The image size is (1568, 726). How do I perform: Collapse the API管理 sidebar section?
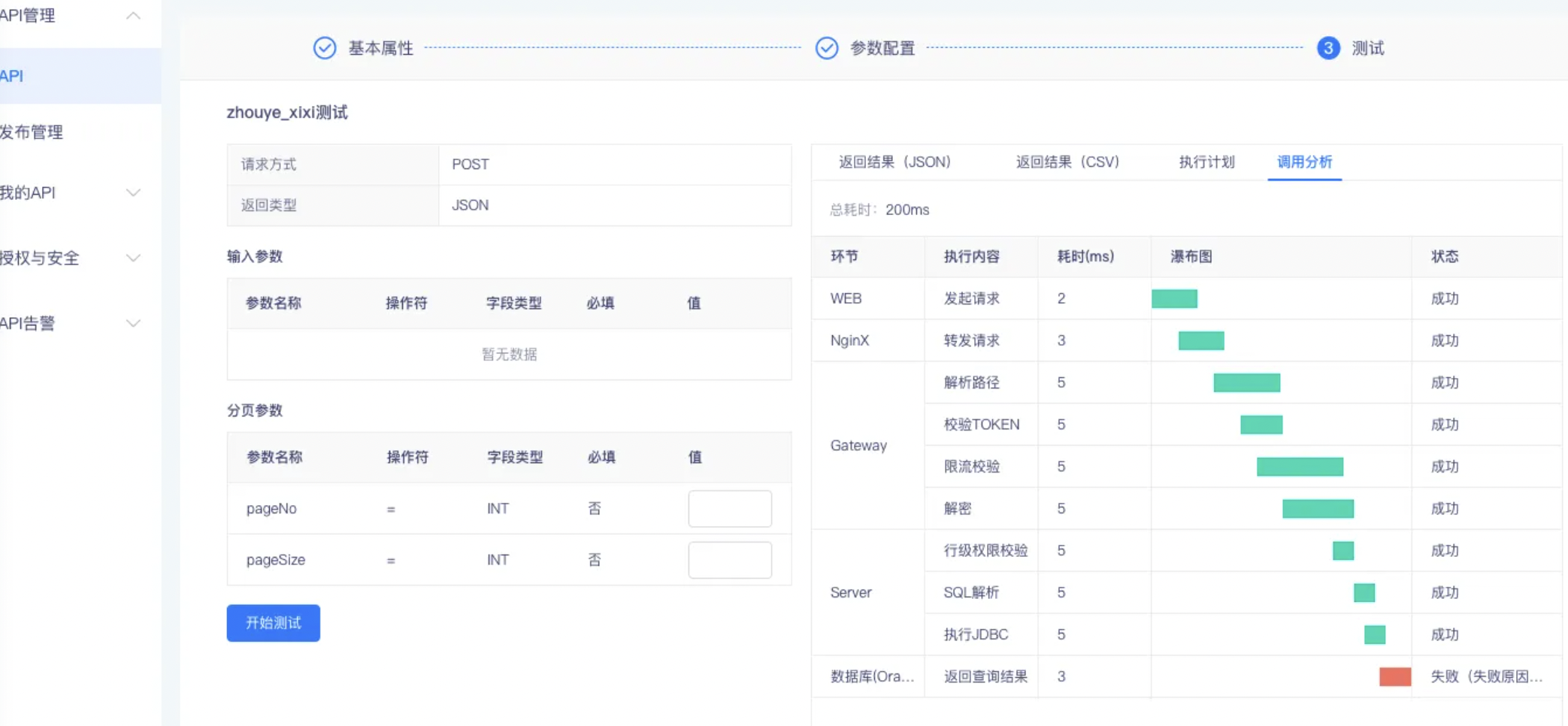133,16
